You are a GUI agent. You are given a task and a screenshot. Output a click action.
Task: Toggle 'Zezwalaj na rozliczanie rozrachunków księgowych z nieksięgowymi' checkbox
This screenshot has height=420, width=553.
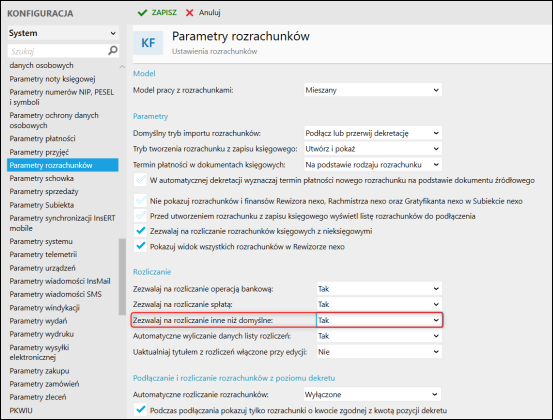tap(141, 231)
